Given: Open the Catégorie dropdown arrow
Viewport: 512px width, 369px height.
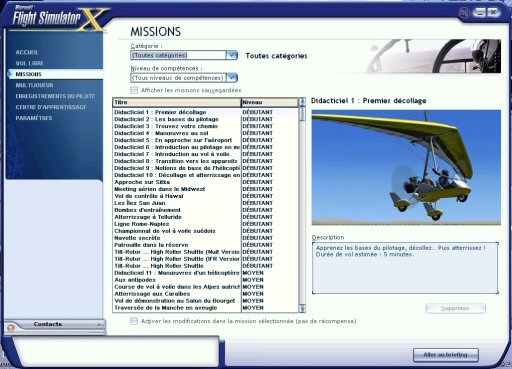Looking at the screenshot, I should coord(232,55).
